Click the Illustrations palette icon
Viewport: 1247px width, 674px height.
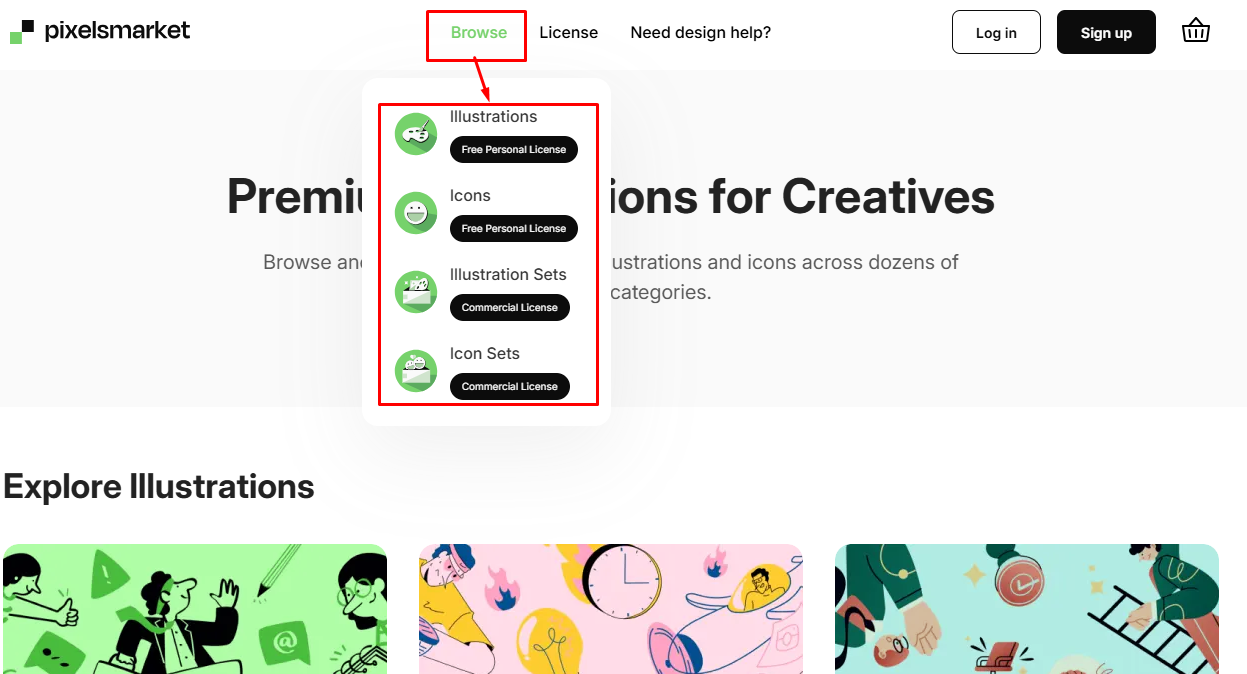416,134
